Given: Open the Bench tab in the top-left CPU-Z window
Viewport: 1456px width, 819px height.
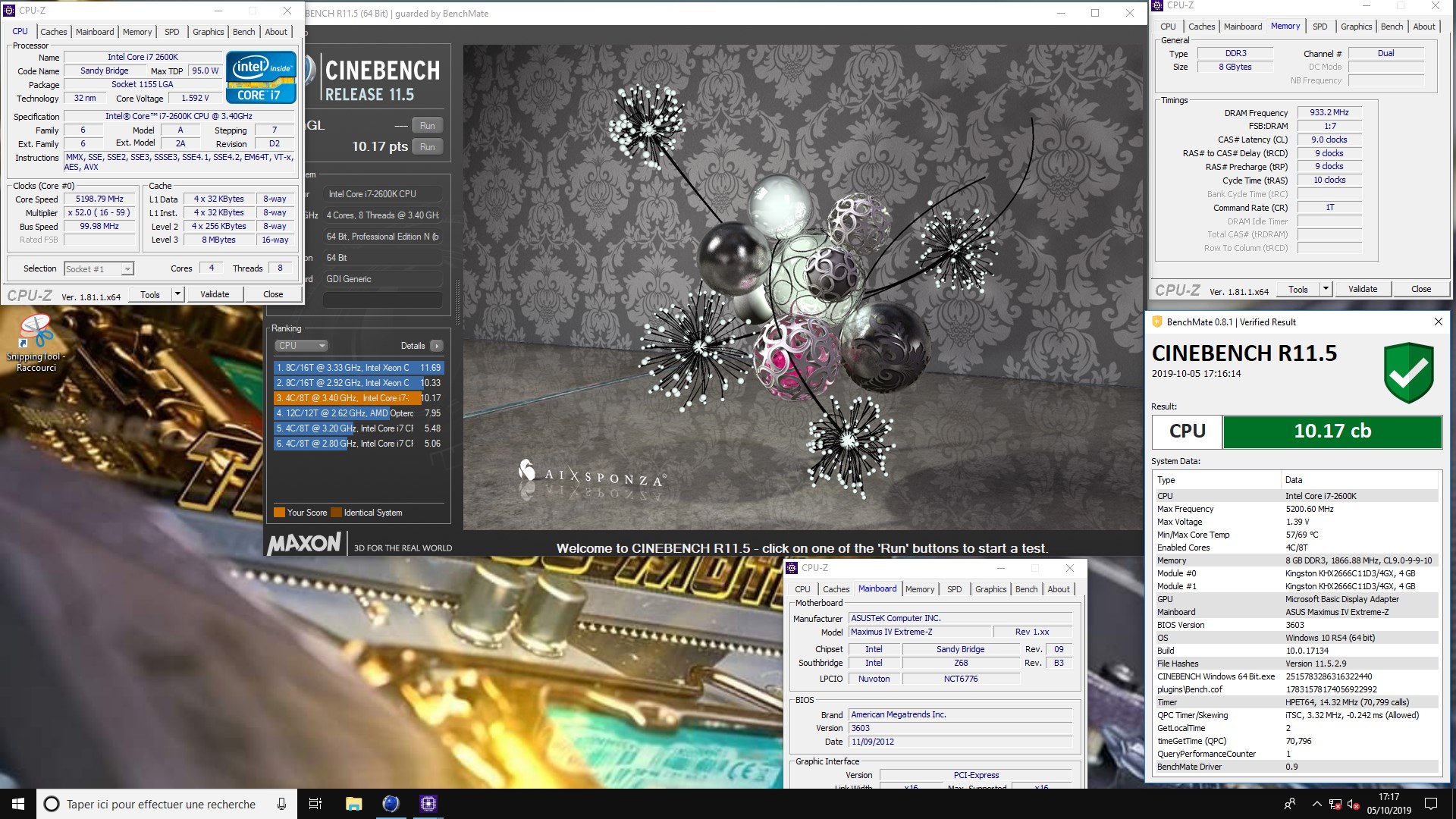Looking at the screenshot, I should pyautogui.click(x=243, y=32).
